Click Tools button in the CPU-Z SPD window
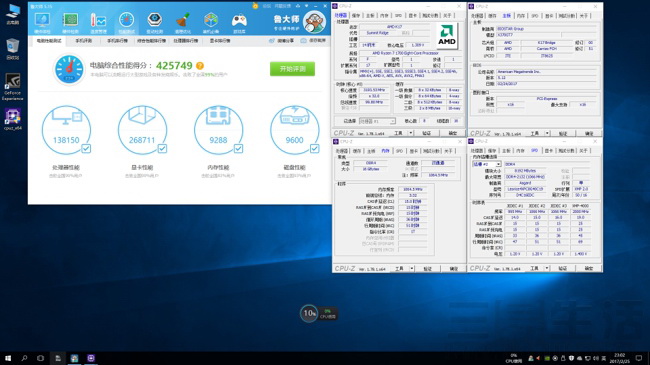Image resolution: width=650 pixels, height=365 pixels. tap(534, 268)
